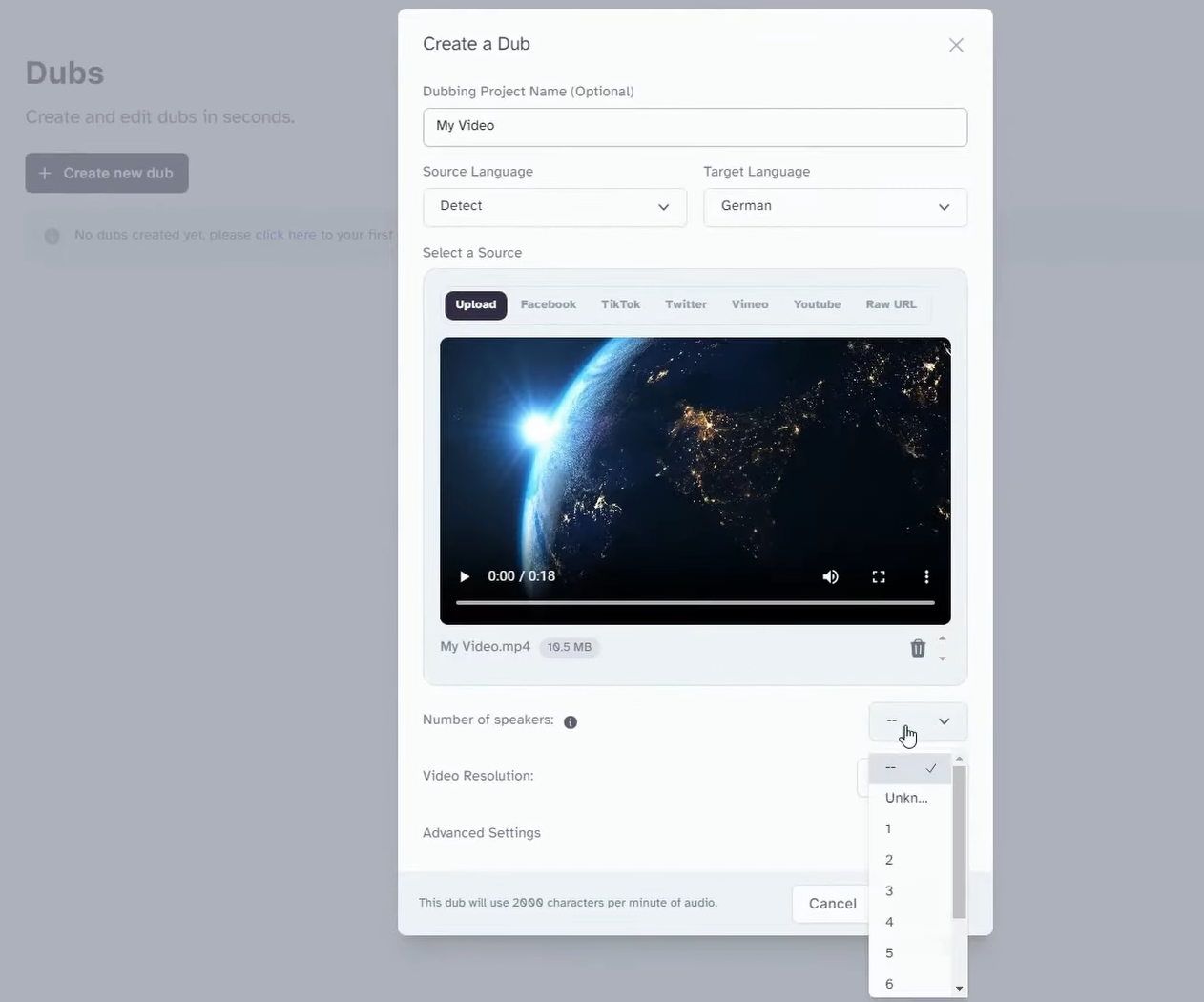
Task: Delete My Video.mp4 with trash icon
Action: [x=918, y=648]
